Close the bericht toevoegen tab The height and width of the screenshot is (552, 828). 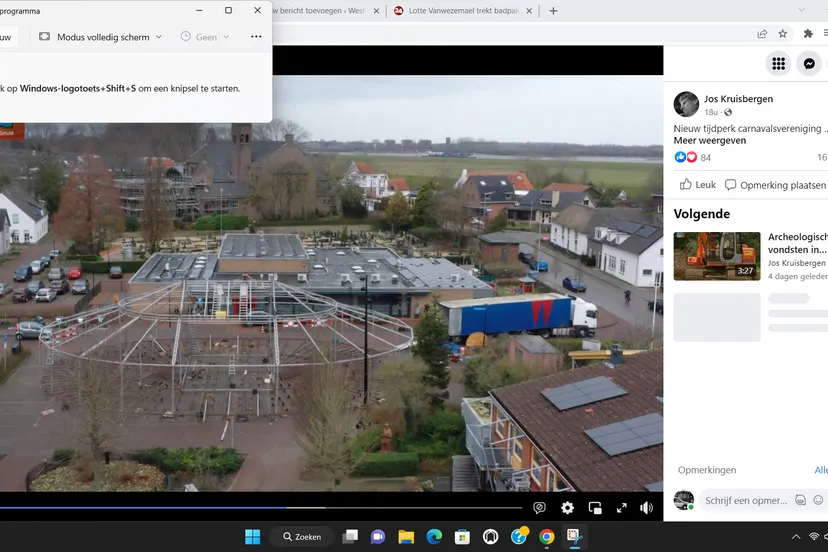point(376,11)
